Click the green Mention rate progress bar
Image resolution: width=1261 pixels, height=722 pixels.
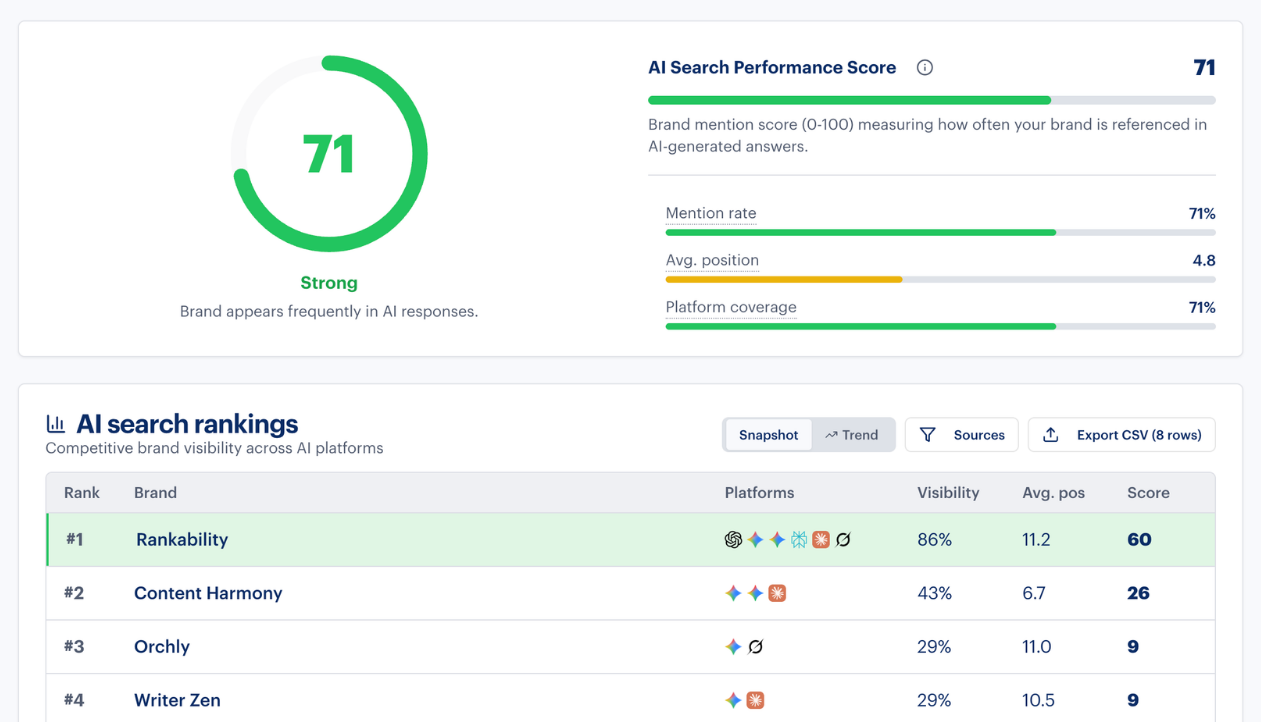(x=860, y=232)
